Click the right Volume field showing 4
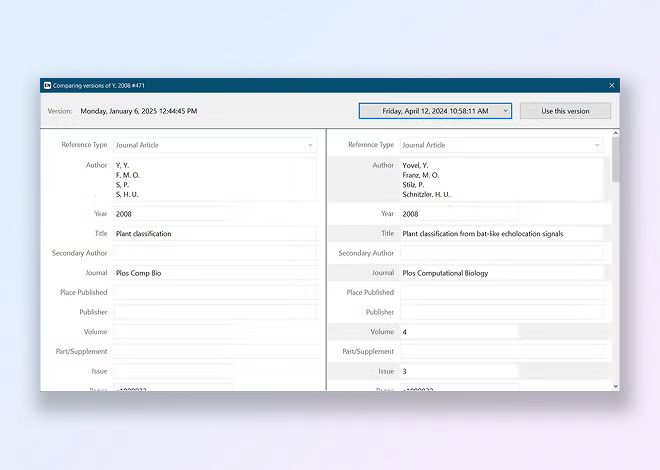Image resolution: width=660 pixels, height=470 pixels. [460, 332]
